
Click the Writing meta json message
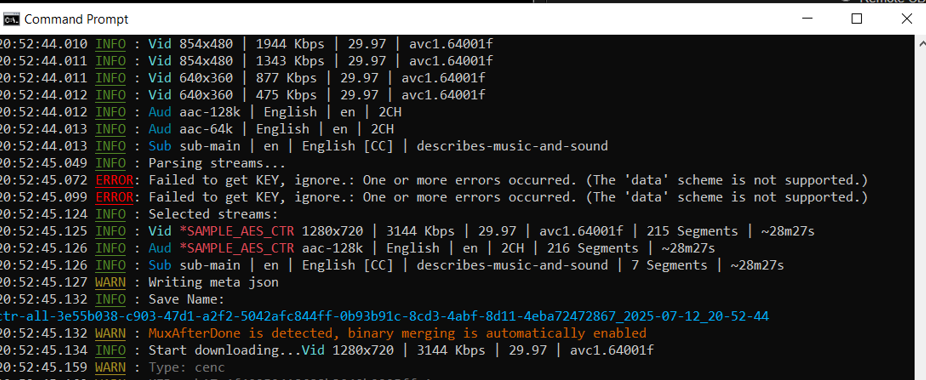click(x=213, y=282)
